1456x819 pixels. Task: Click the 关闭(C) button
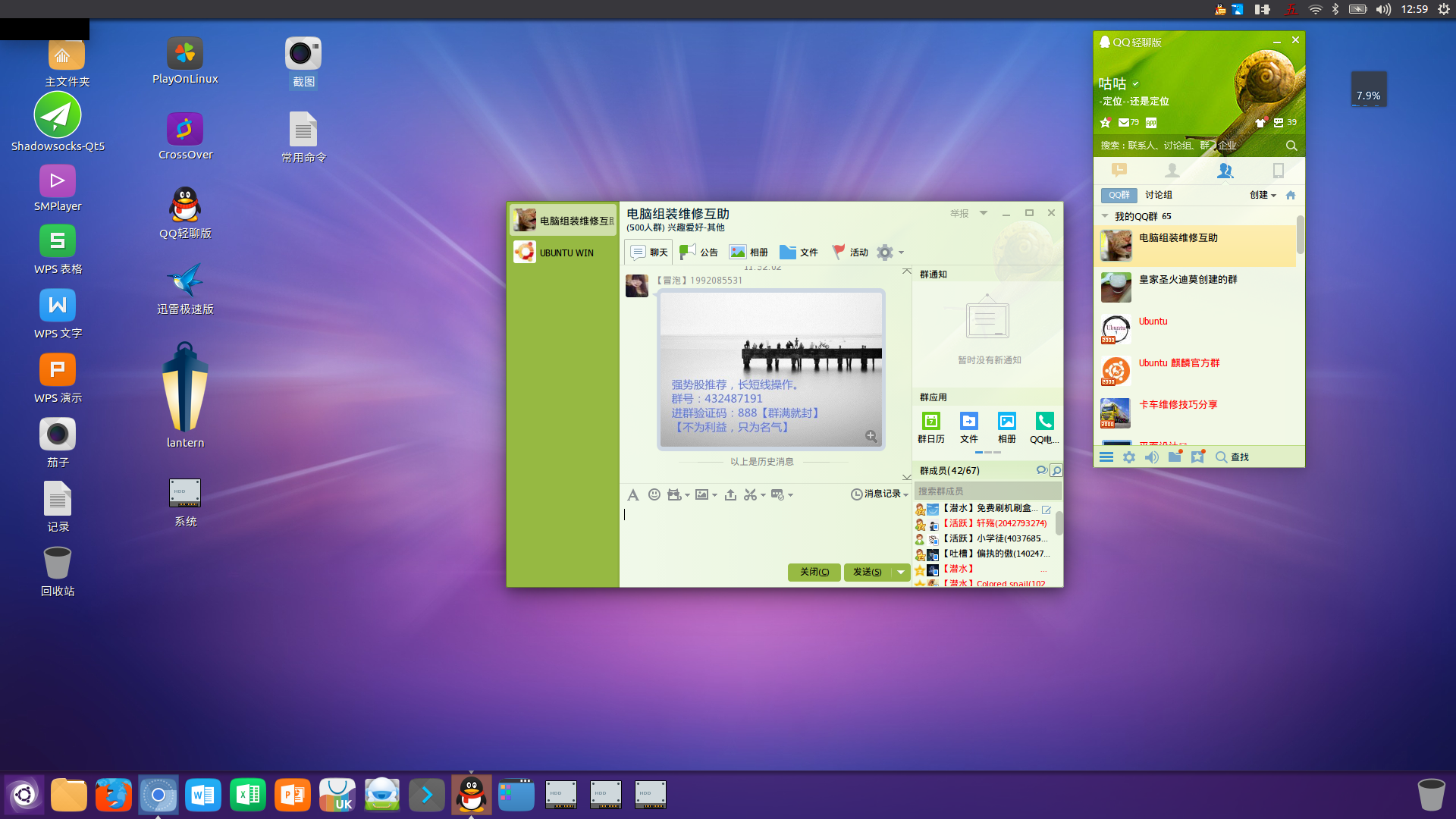(814, 572)
